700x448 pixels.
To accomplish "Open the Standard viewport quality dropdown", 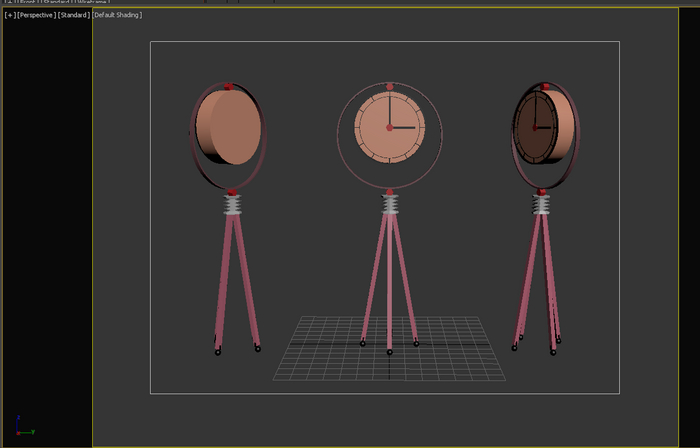I will point(74,16).
